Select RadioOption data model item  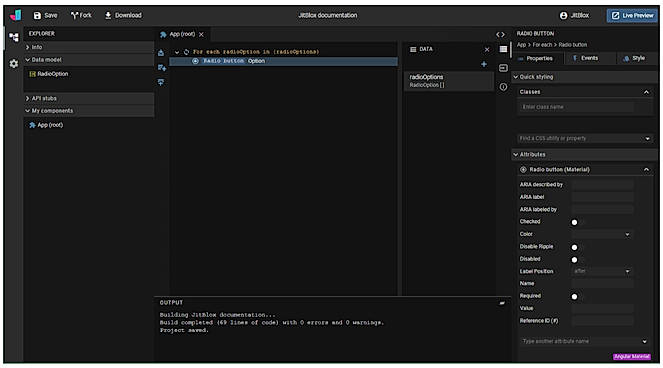[x=49, y=74]
